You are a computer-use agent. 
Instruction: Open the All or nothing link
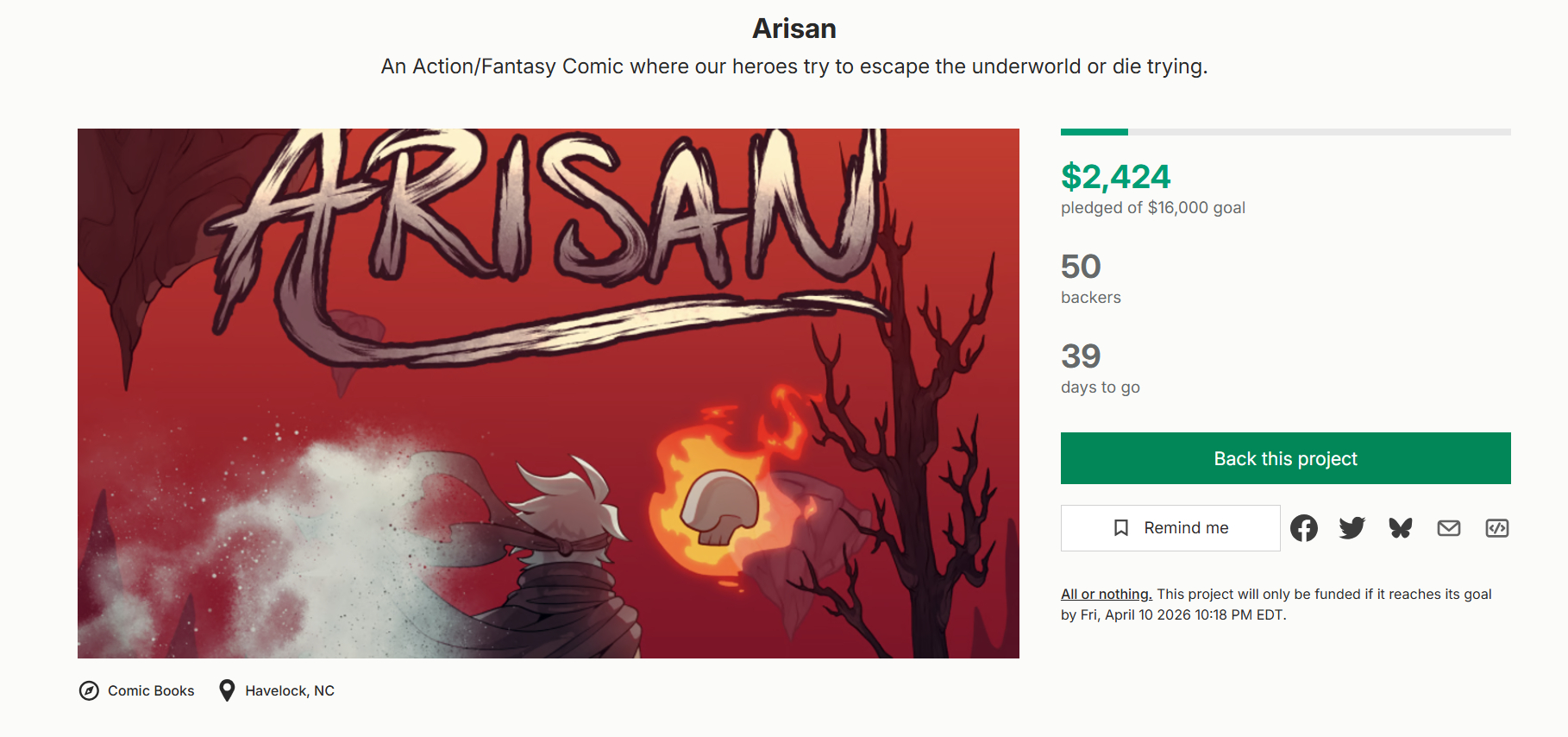(x=1106, y=594)
